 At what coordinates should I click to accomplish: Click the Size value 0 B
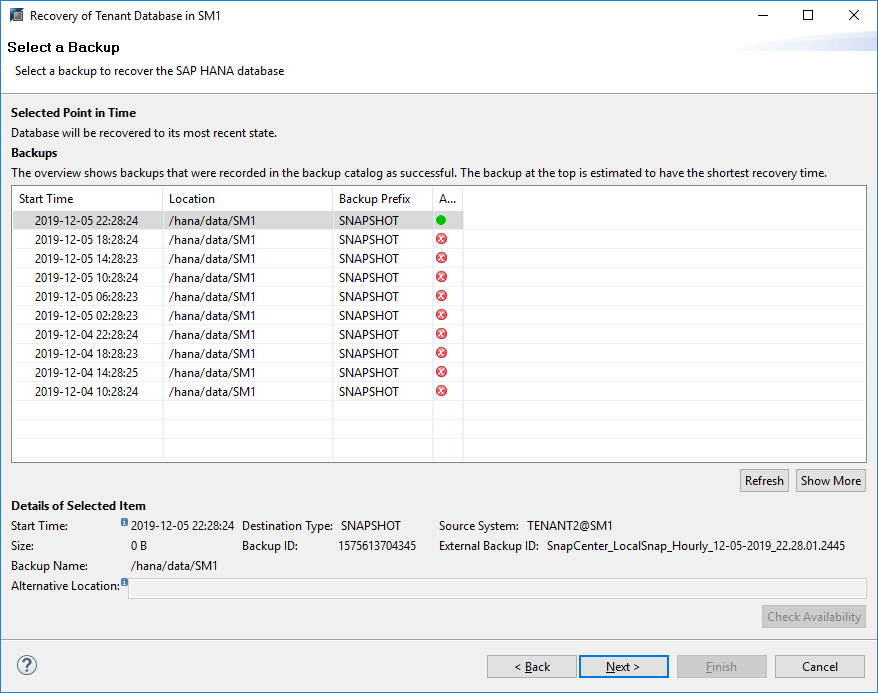point(139,546)
